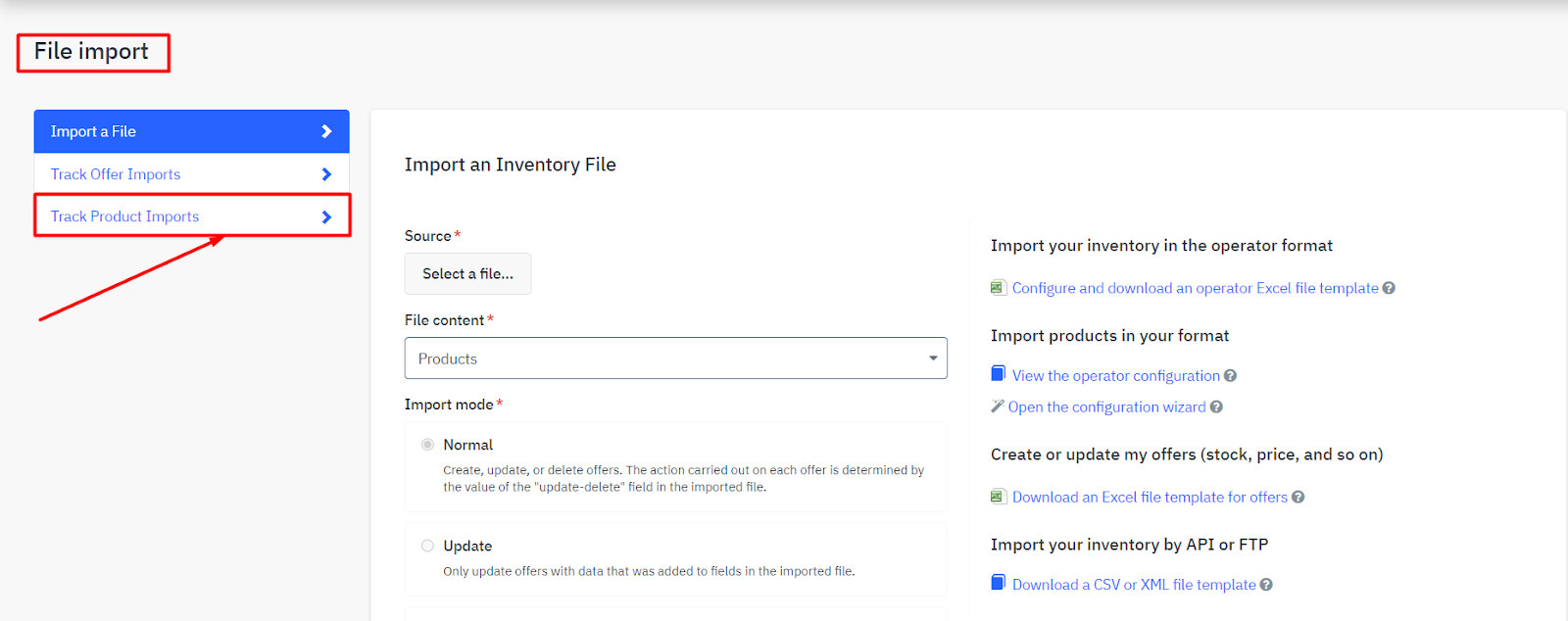Click the wand icon for configuration wizard
Viewport: 1568px width, 621px height.
[x=998, y=406]
